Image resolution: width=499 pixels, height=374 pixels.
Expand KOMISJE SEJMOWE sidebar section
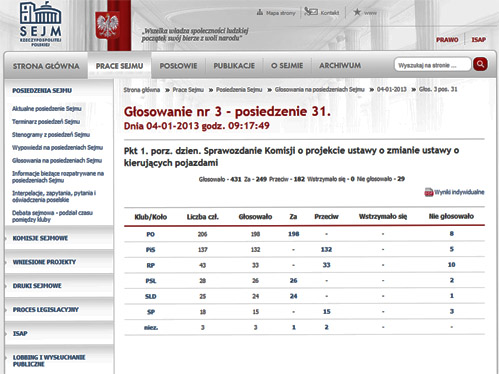[x=40, y=238]
